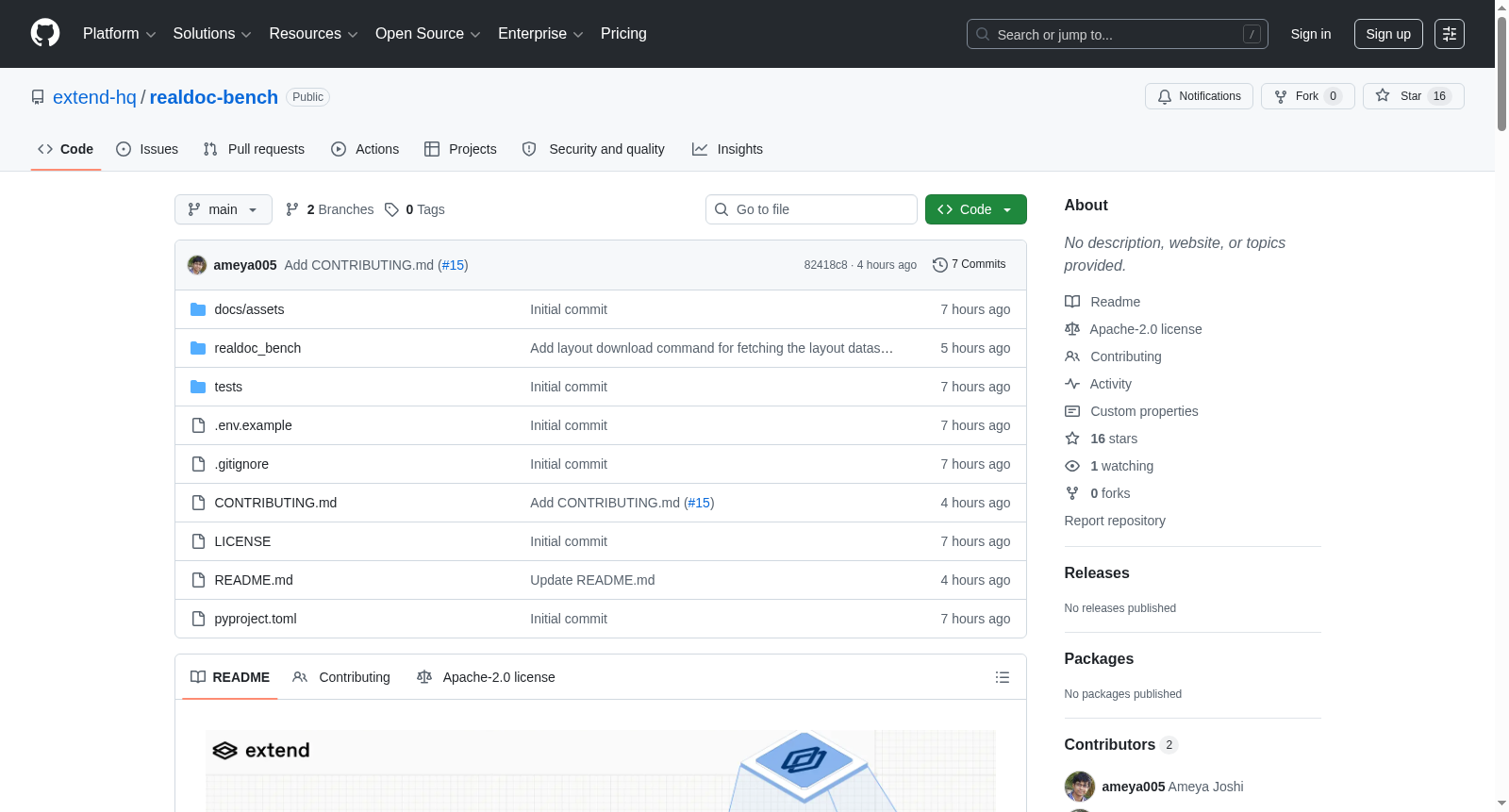Viewport: 1509px width, 812px height.
Task: Show the README file tab
Action: click(230, 677)
